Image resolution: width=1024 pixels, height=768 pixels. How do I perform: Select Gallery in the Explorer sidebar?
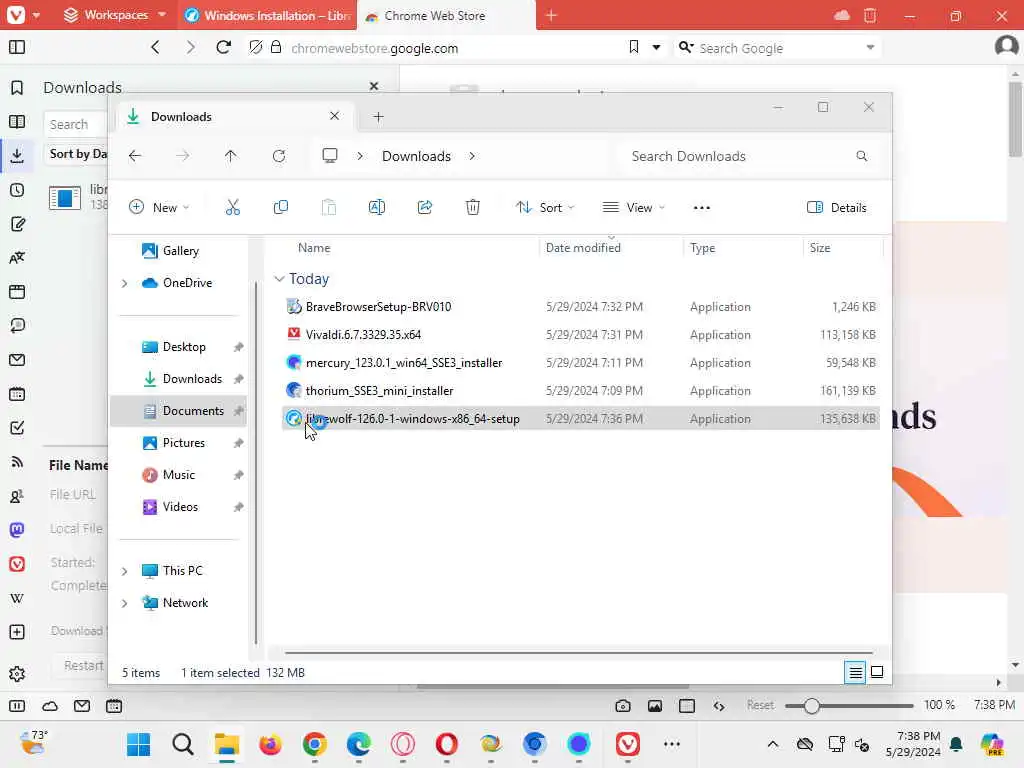(x=171, y=251)
